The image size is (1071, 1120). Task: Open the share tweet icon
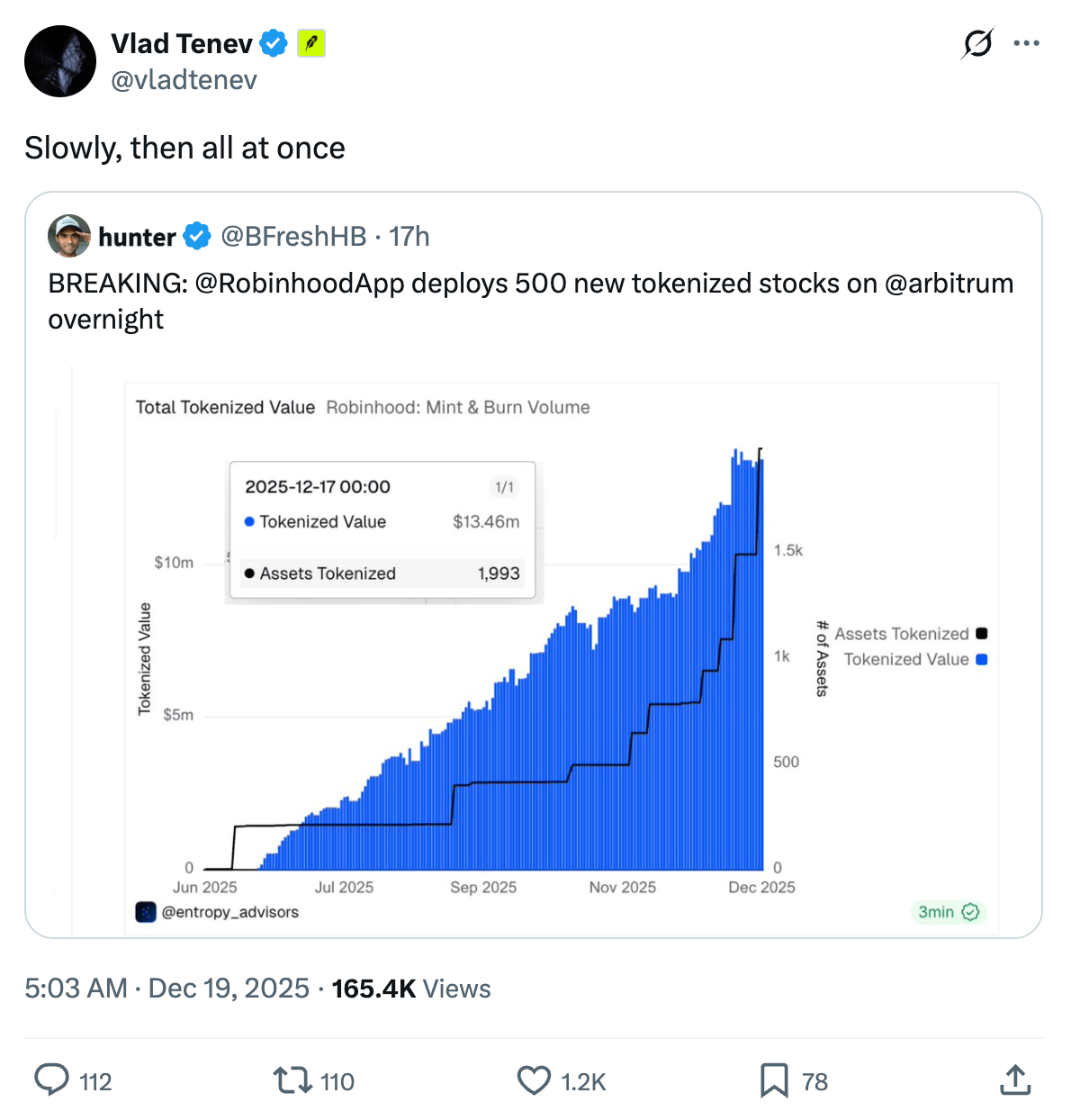click(1015, 1079)
